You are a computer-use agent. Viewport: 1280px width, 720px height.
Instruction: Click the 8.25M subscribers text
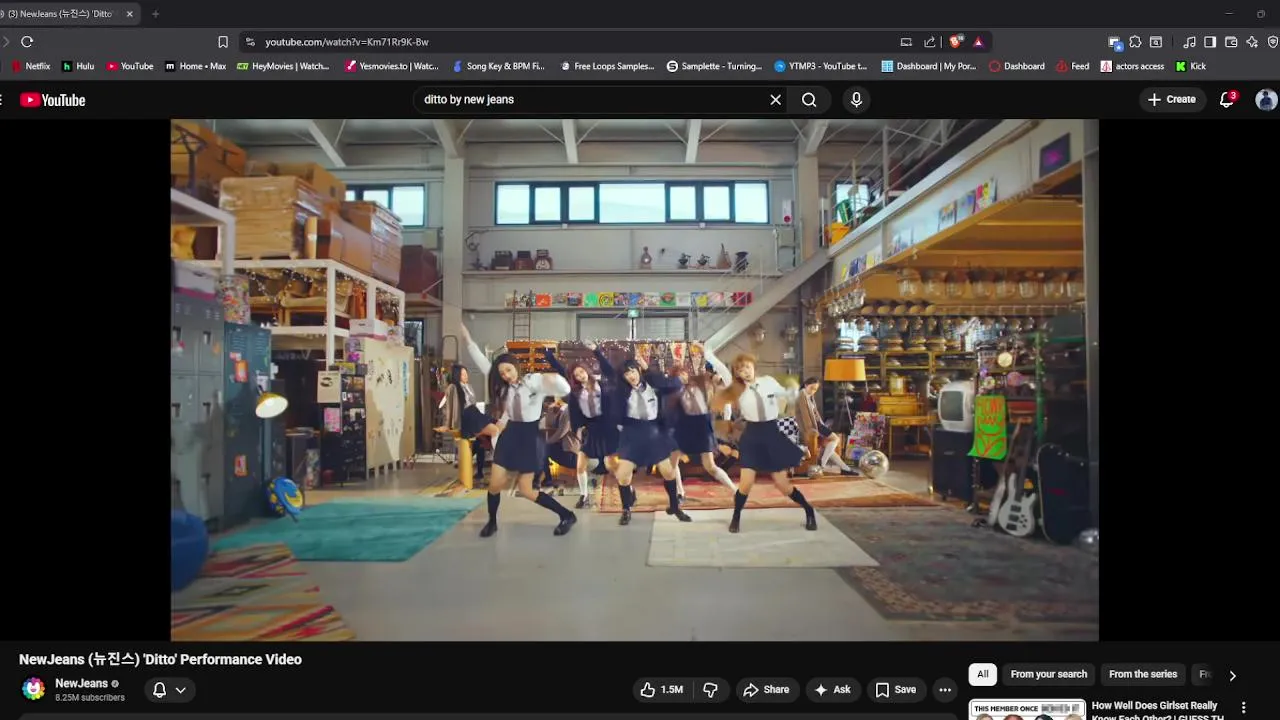tap(90, 698)
